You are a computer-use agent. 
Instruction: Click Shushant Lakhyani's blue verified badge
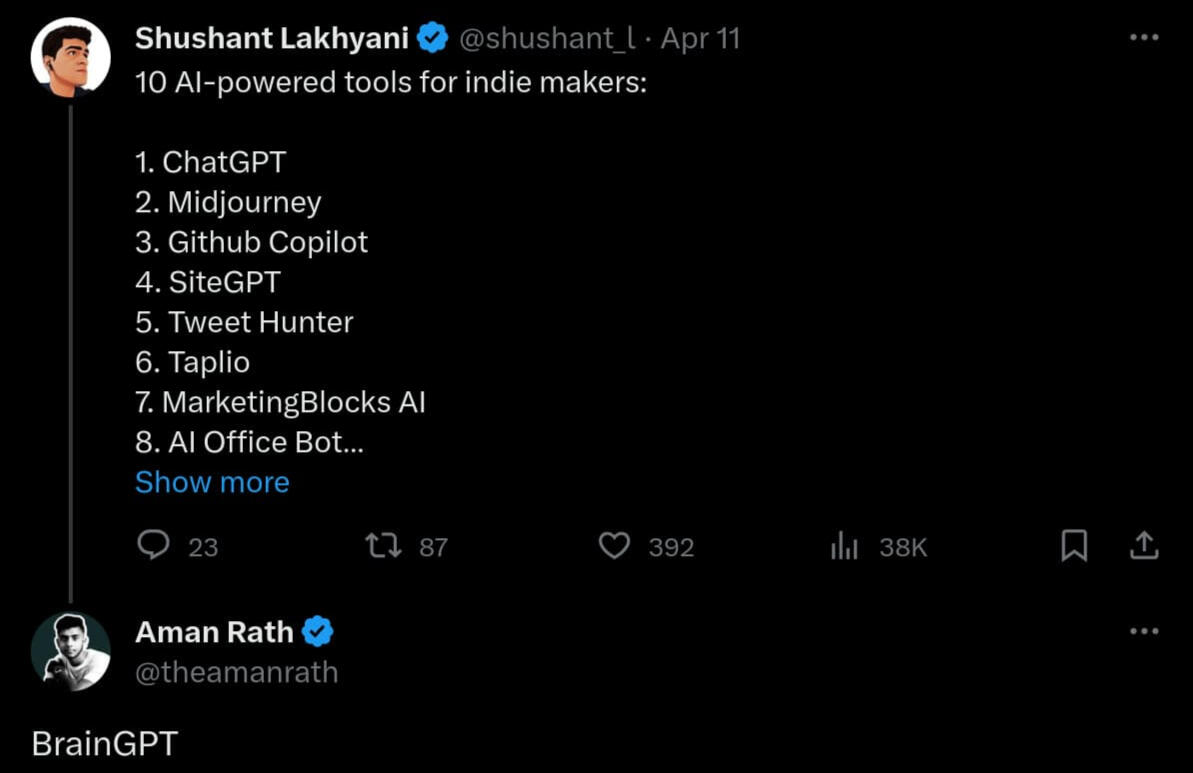tap(432, 39)
